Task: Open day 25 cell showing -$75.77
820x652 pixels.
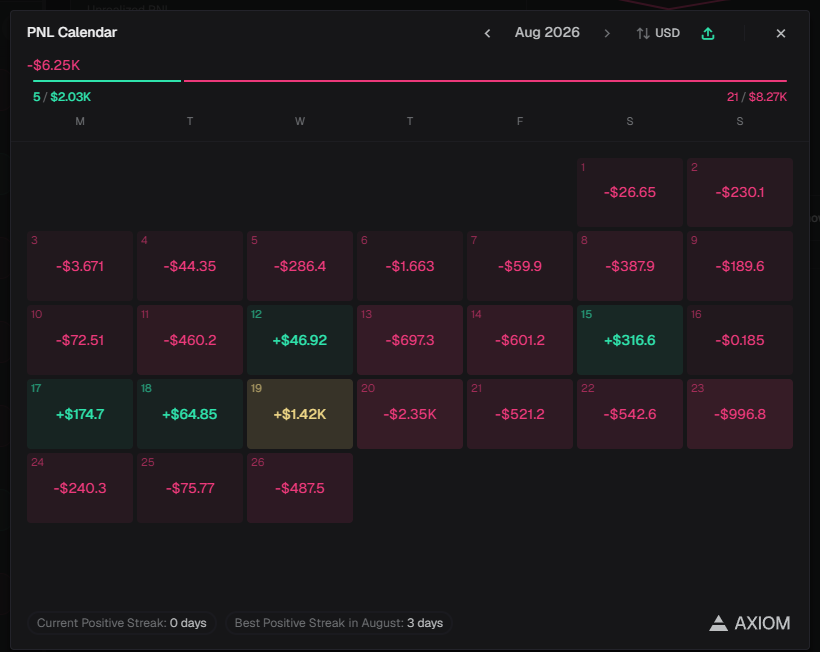Action: point(190,488)
